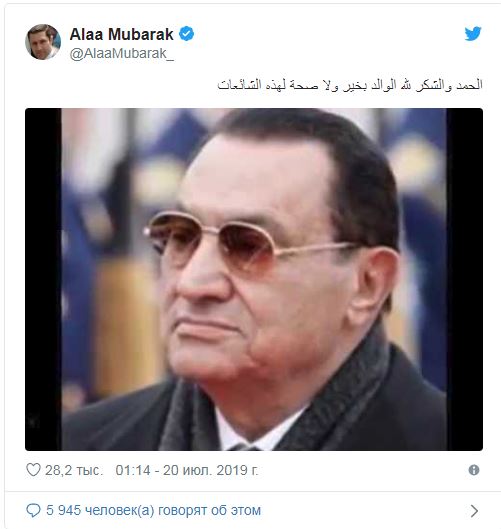Click the reply speech bubble icon
501x529 pixels.
[33, 510]
